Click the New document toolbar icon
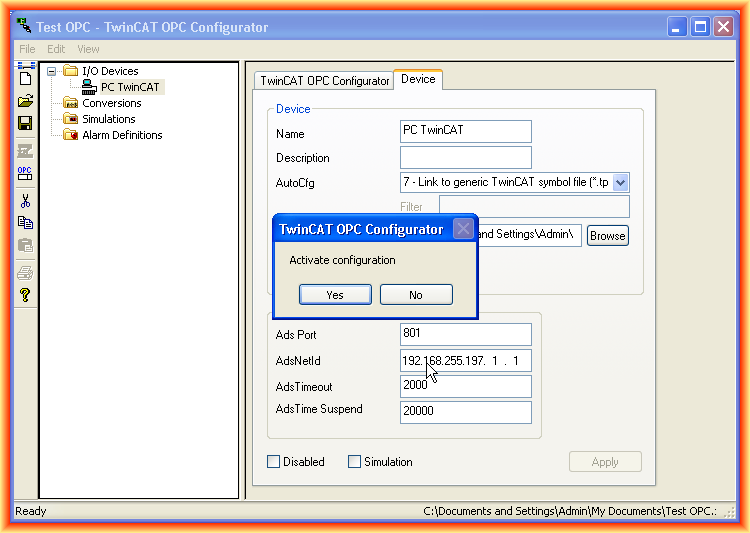The image size is (750, 533). click(x=25, y=78)
